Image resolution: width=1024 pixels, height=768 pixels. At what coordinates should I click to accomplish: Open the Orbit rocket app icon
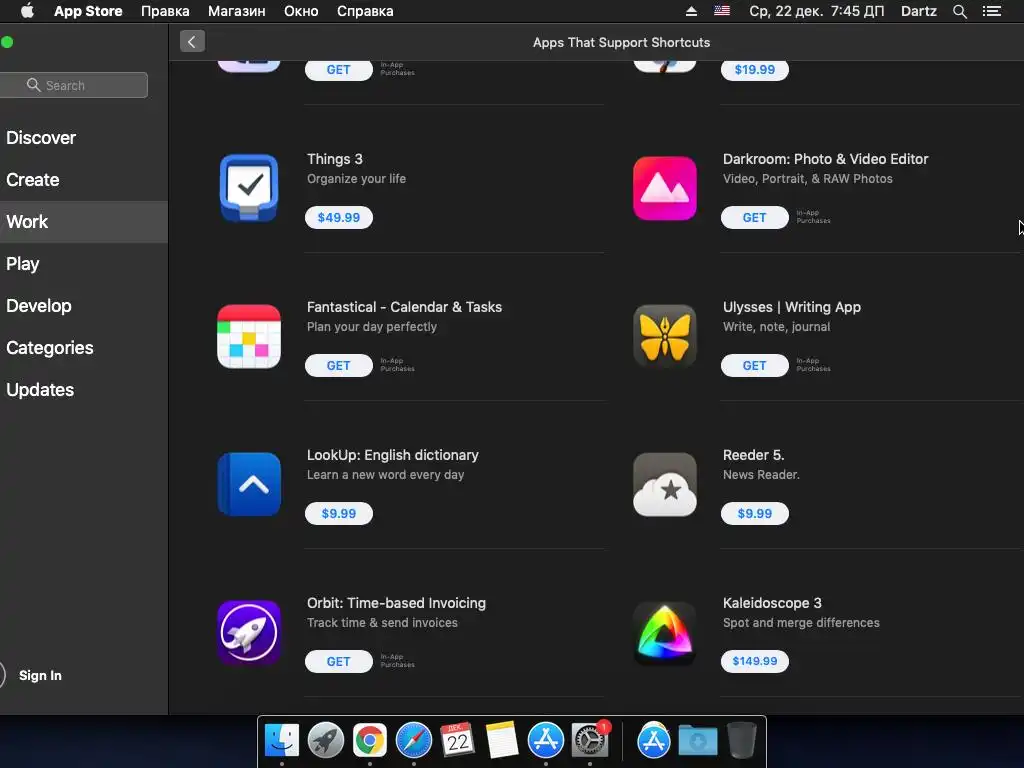click(x=249, y=632)
